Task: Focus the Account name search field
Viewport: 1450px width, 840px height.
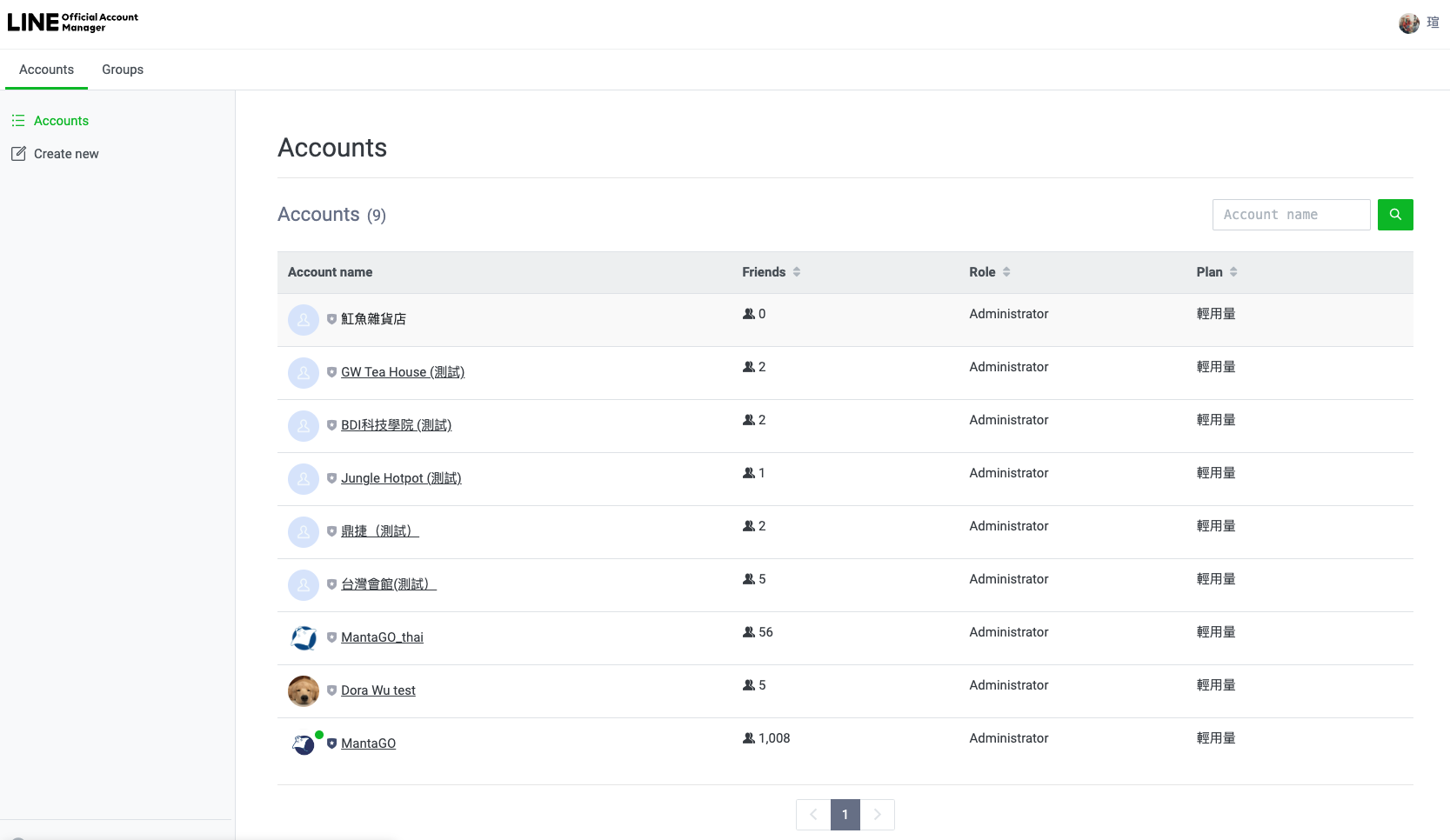Action: tap(1291, 215)
